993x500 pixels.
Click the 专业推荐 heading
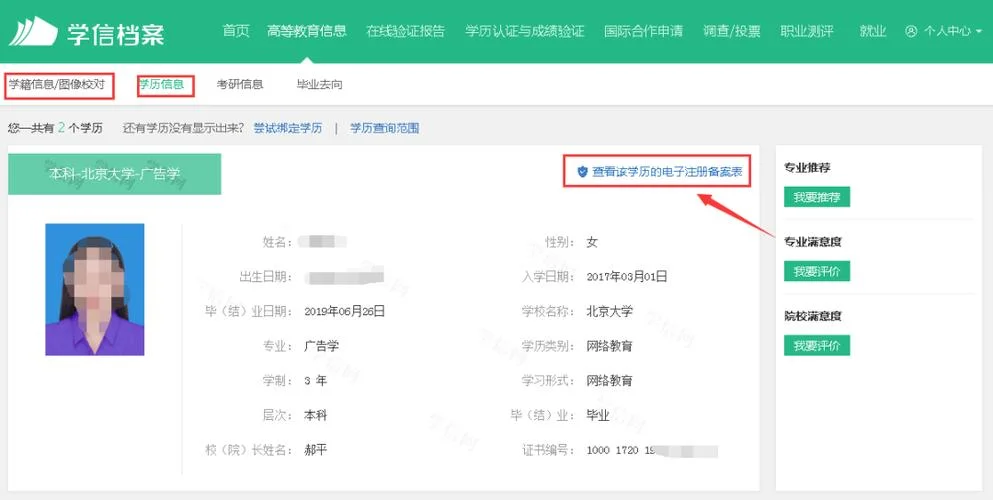pyautogui.click(x=807, y=168)
